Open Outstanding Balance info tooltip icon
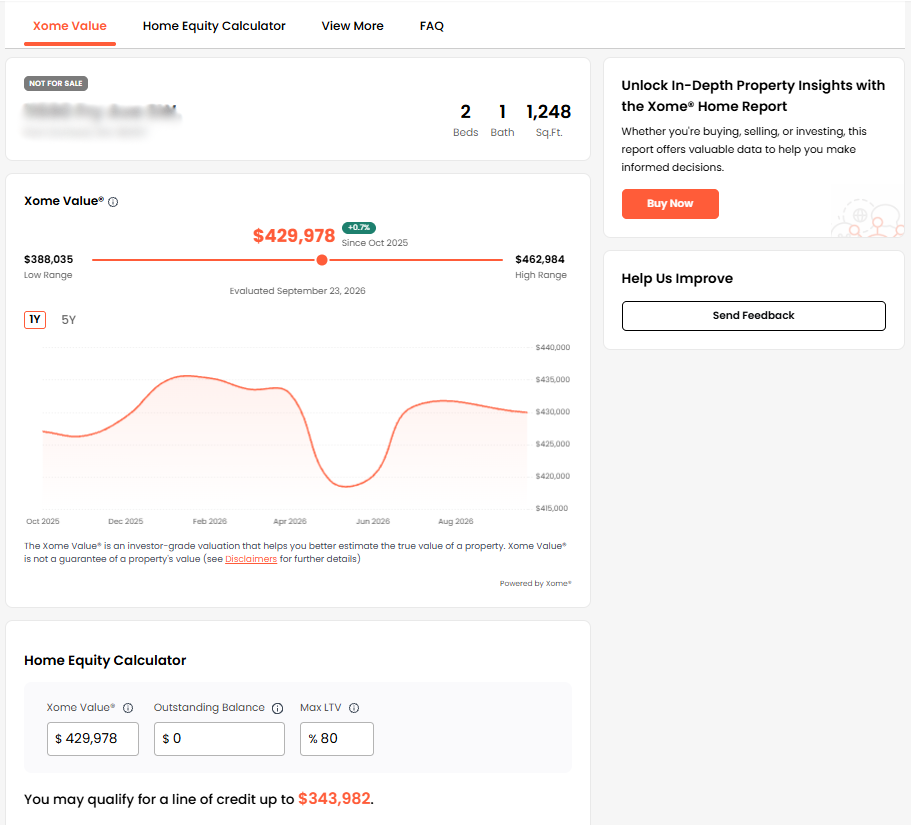The height and width of the screenshot is (825, 911). pos(278,708)
